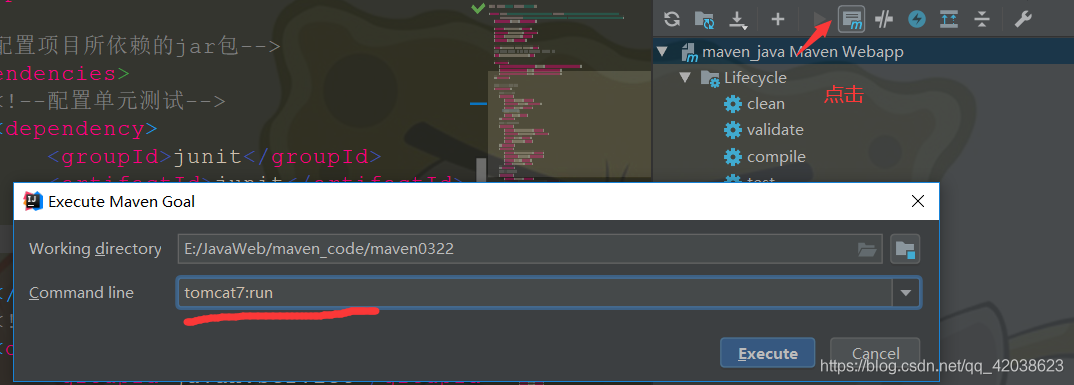Click the Command line input with tomcat7:run
This screenshot has height=385, width=1074.
pos(535,293)
